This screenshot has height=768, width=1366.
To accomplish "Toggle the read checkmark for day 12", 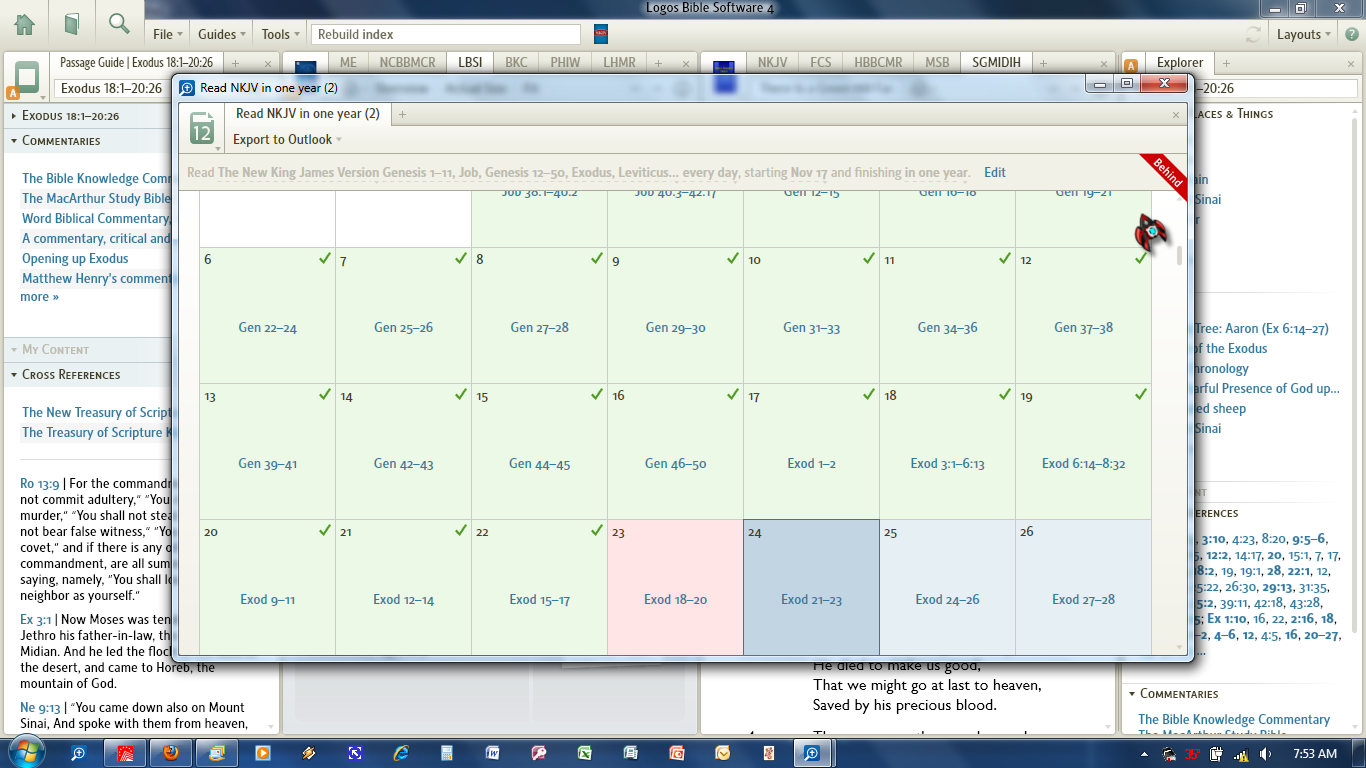I will point(1141,259).
